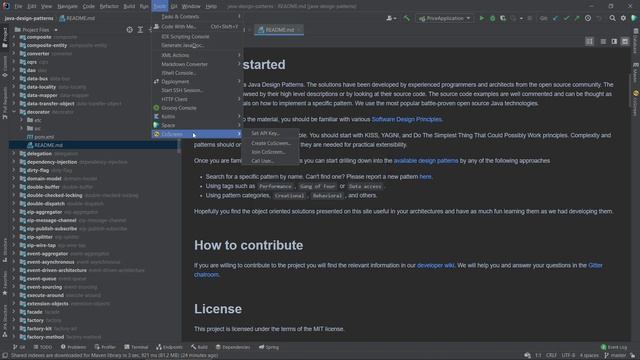Run PriceApplication with the green play icon
Viewport: 640px width, 360px height.
click(x=482, y=18)
